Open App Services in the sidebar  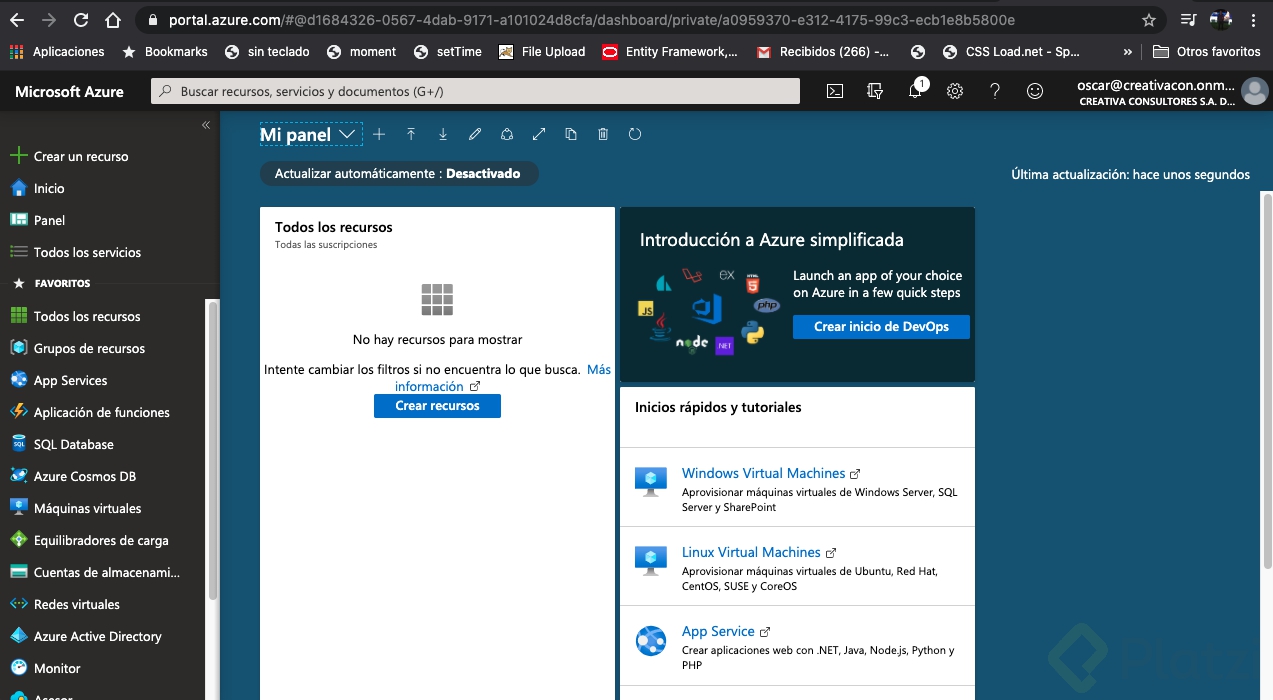point(70,380)
